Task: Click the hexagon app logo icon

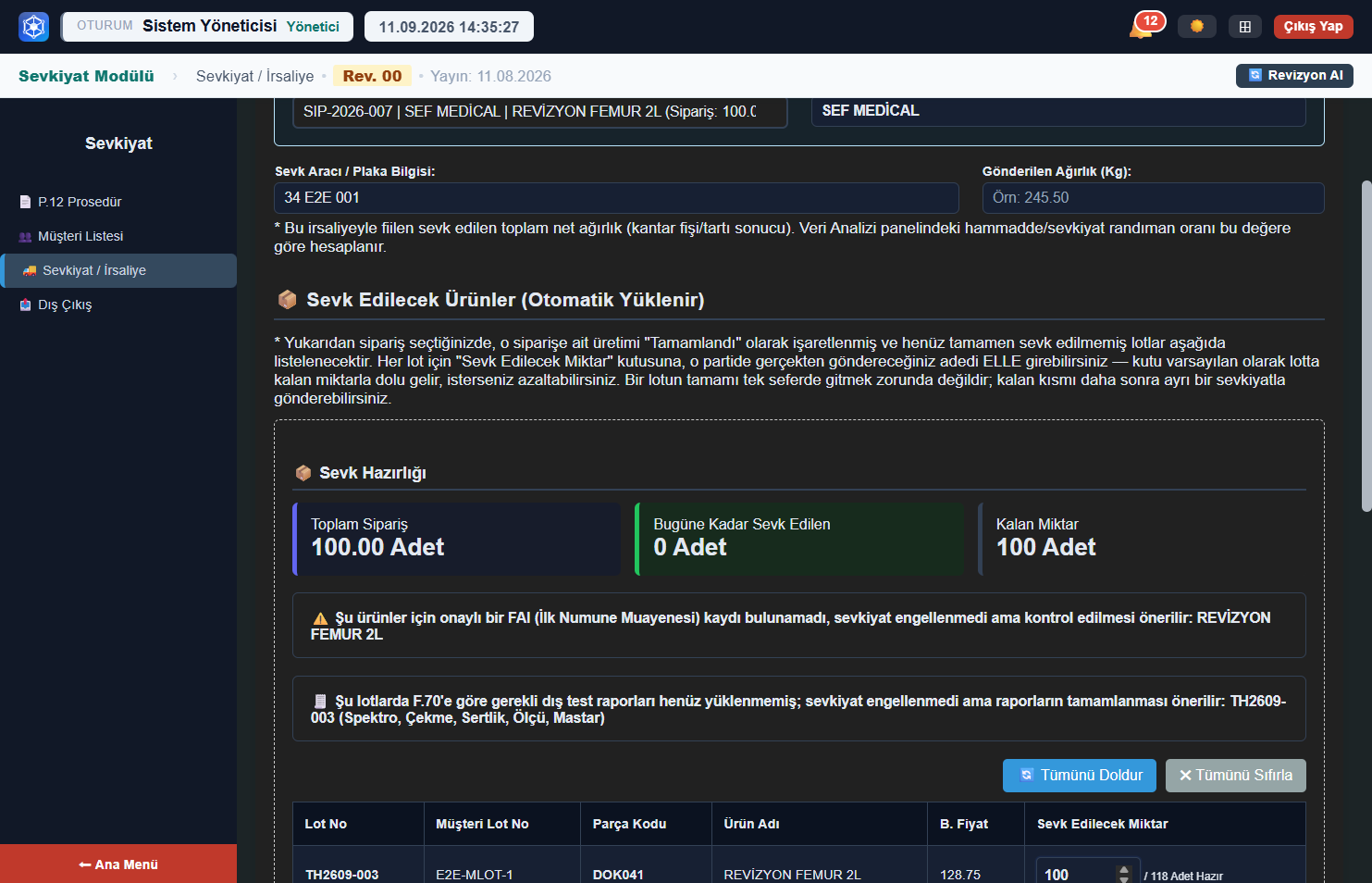Action: [x=33, y=27]
